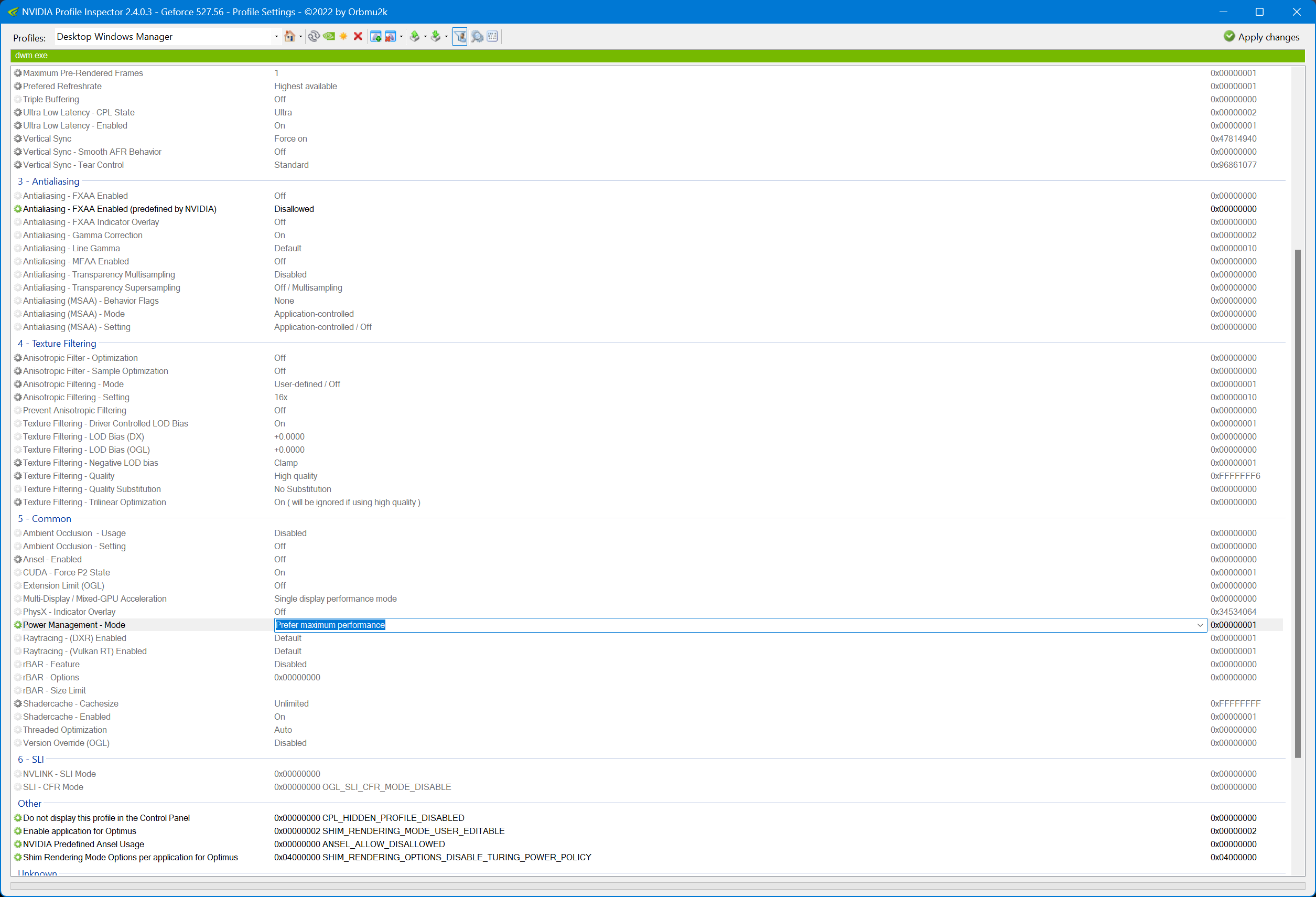Click the export profiles up-arrow icon
The image size is (1316, 897).
point(415,37)
